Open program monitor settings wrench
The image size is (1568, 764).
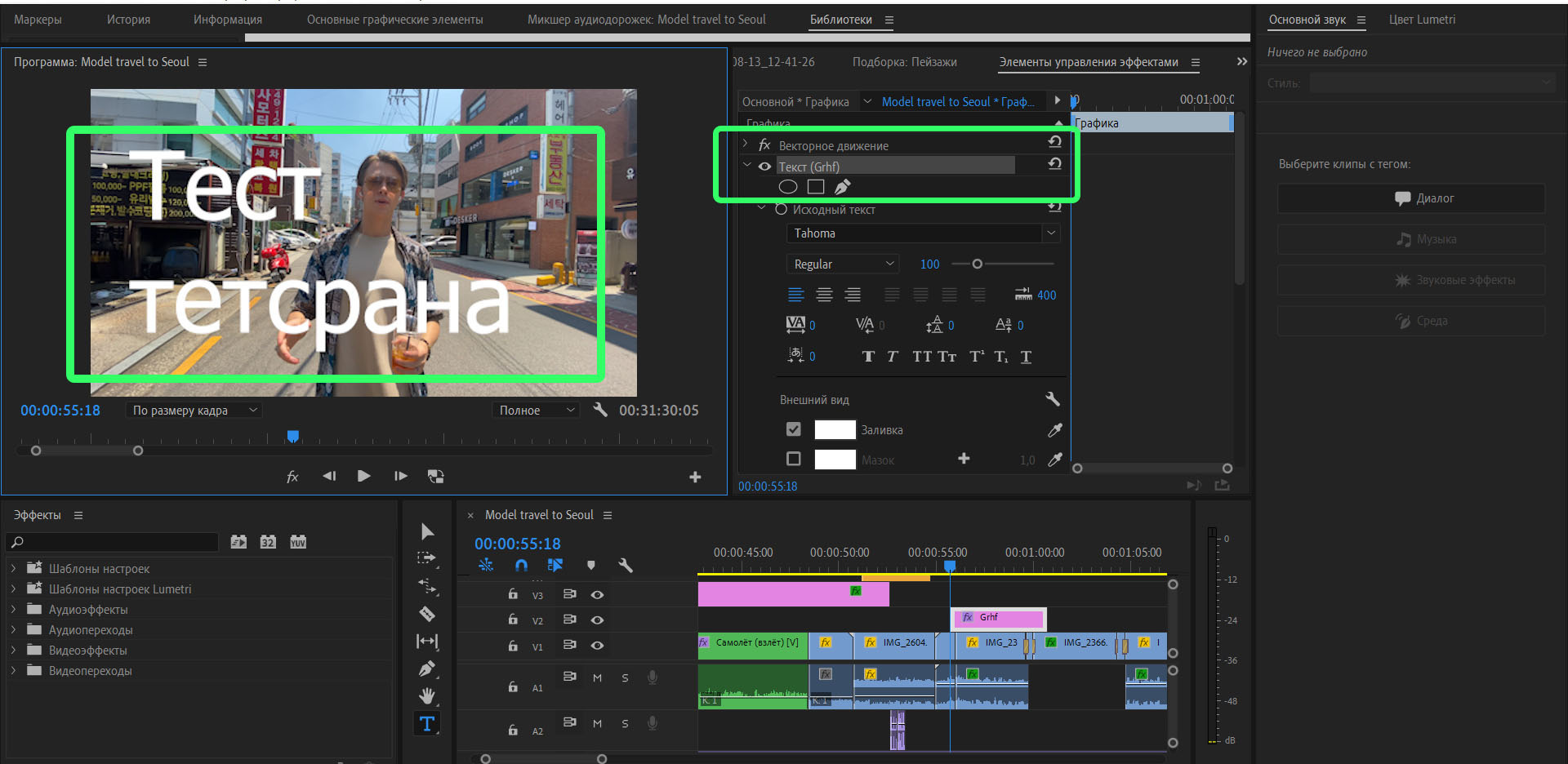600,410
